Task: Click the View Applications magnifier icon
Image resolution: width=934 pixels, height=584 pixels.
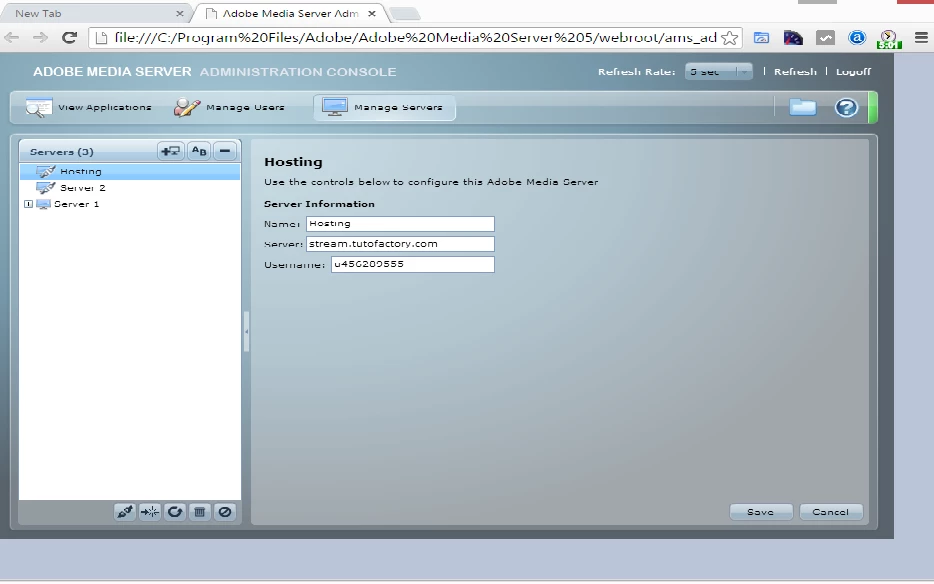Action: click(x=39, y=108)
